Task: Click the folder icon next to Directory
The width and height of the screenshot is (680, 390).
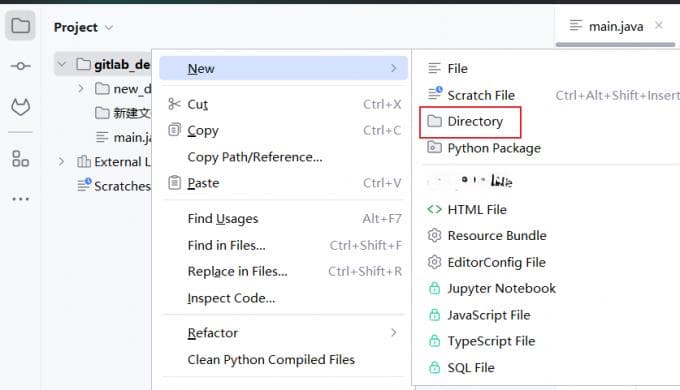Action: [434, 121]
